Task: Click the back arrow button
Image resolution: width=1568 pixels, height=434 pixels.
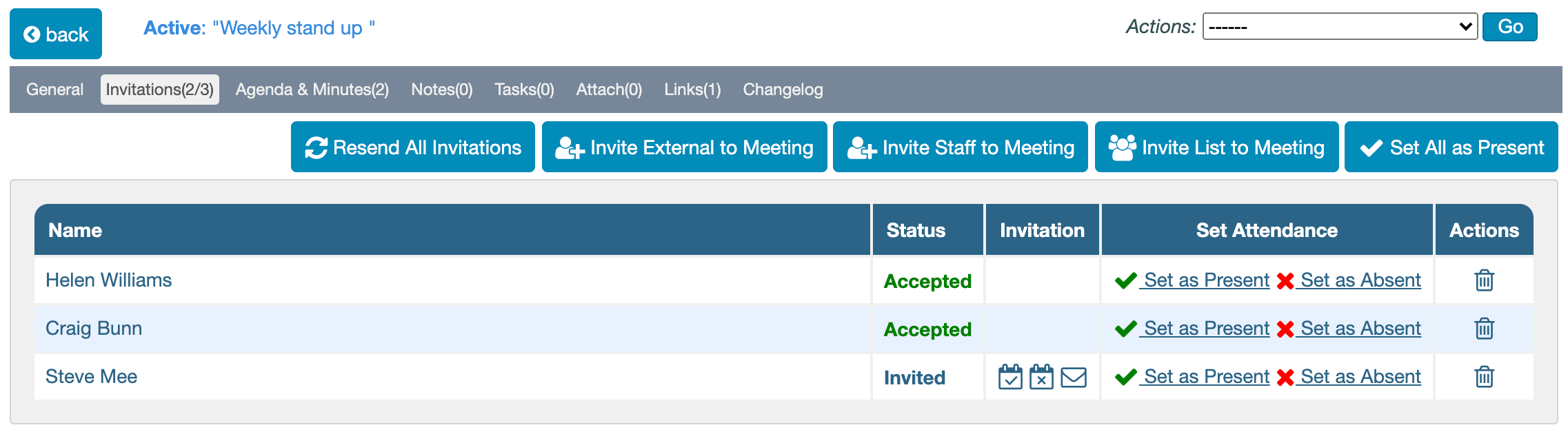Action: 56,34
